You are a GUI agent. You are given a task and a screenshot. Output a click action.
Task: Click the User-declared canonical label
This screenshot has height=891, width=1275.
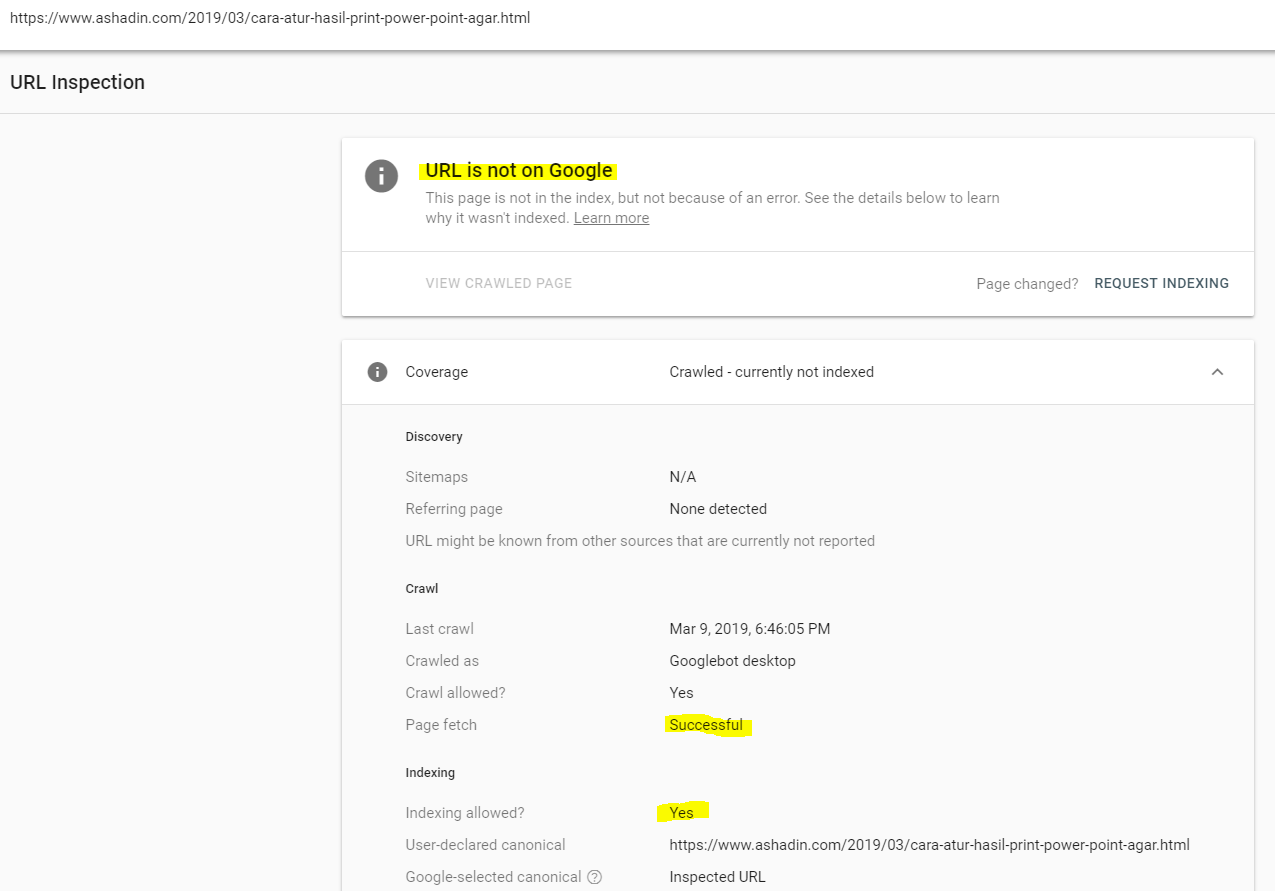click(x=485, y=845)
